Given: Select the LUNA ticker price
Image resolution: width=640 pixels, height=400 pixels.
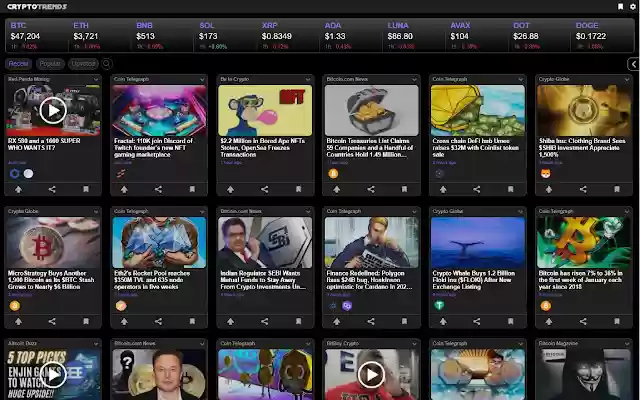Looking at the screenshot, I should pos(400,36).
